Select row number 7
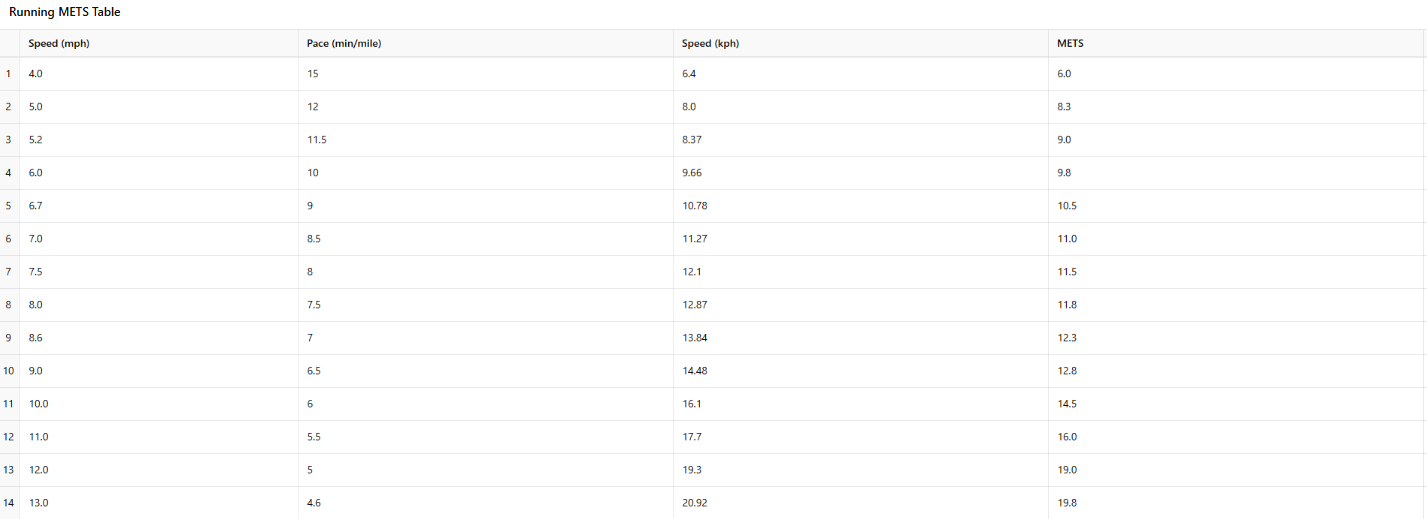 coord(9,272)
